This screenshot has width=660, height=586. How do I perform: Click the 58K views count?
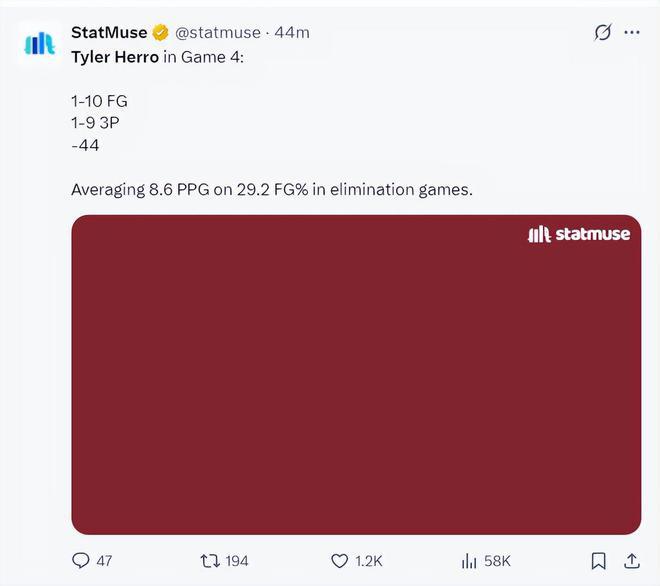pyautogui.click(x=497, y=561)
